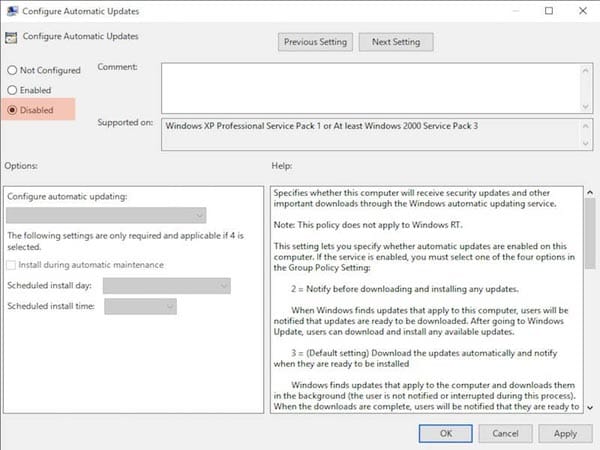
Task: Open the Scheduled install day dropdown
Action: tap(167, 286)
